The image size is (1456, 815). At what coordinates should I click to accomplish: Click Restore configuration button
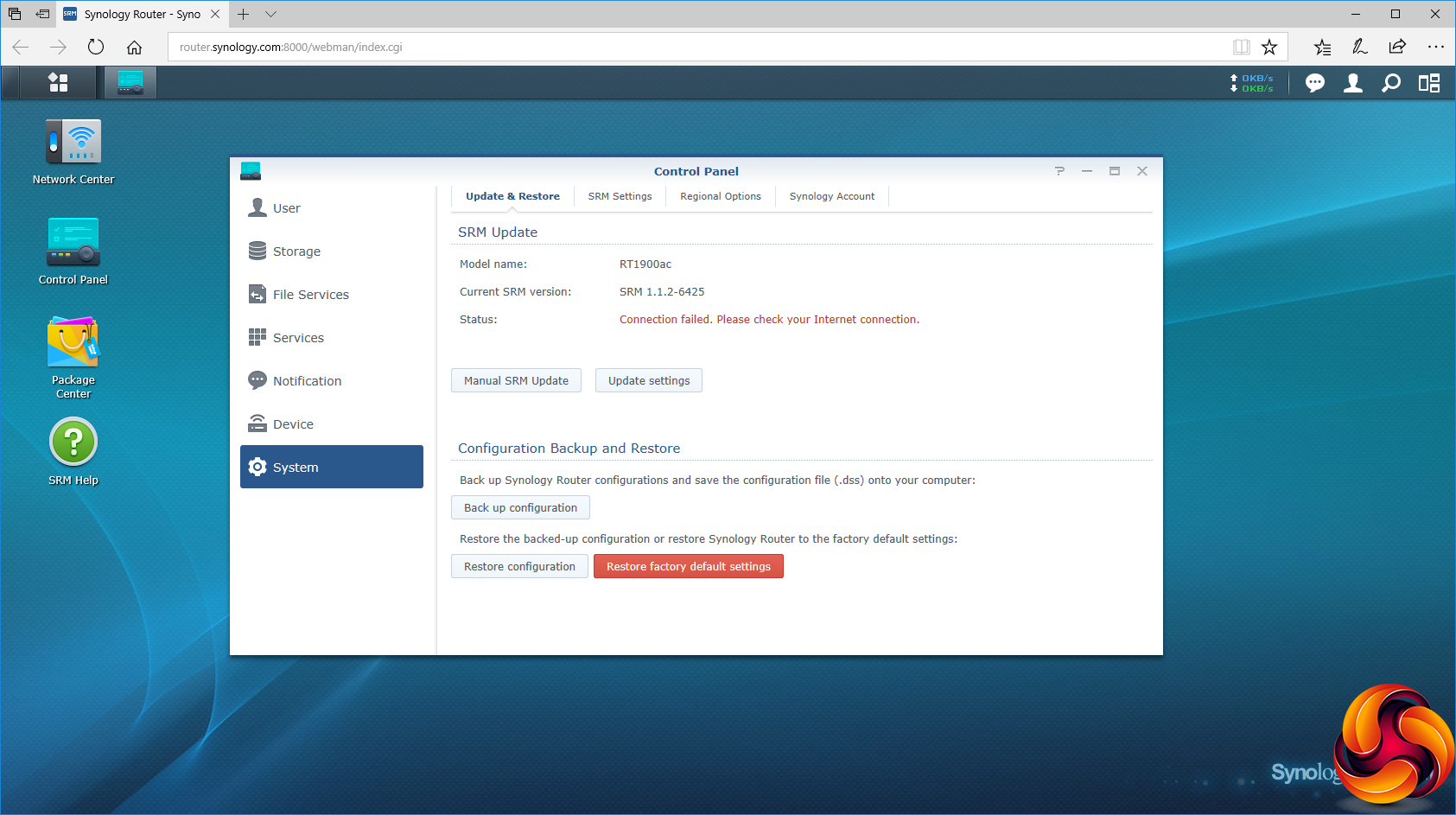point(519,566)
